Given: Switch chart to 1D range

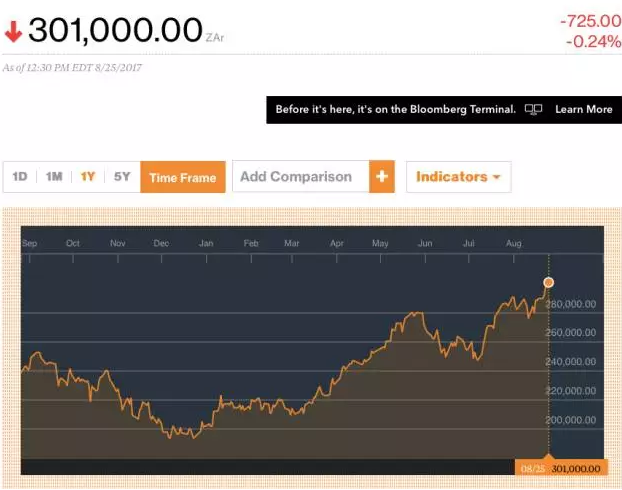Looking at the screenshot, I should (x=20, y=177).
